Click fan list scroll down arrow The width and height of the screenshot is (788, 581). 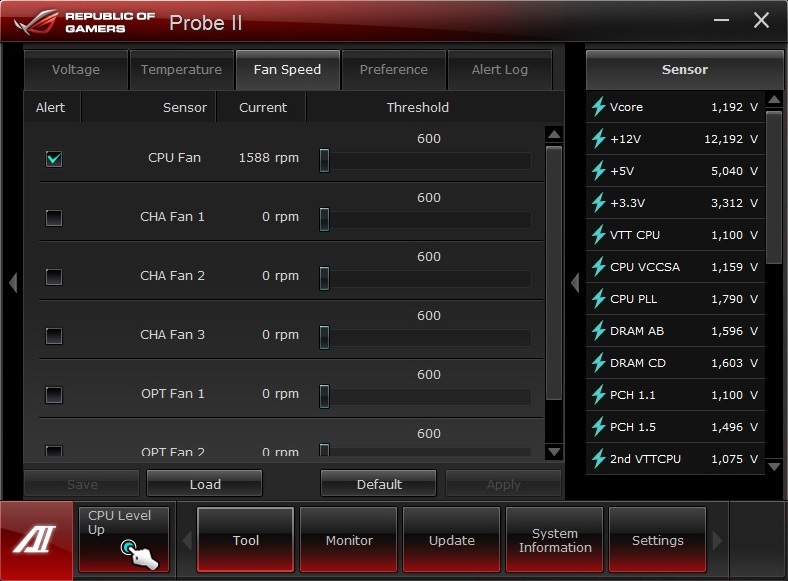coord(554,452)
